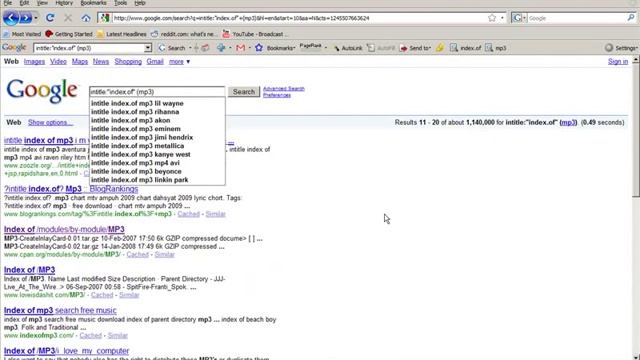Open the File menu
The image size is (640, 360).
pos(8,3)
